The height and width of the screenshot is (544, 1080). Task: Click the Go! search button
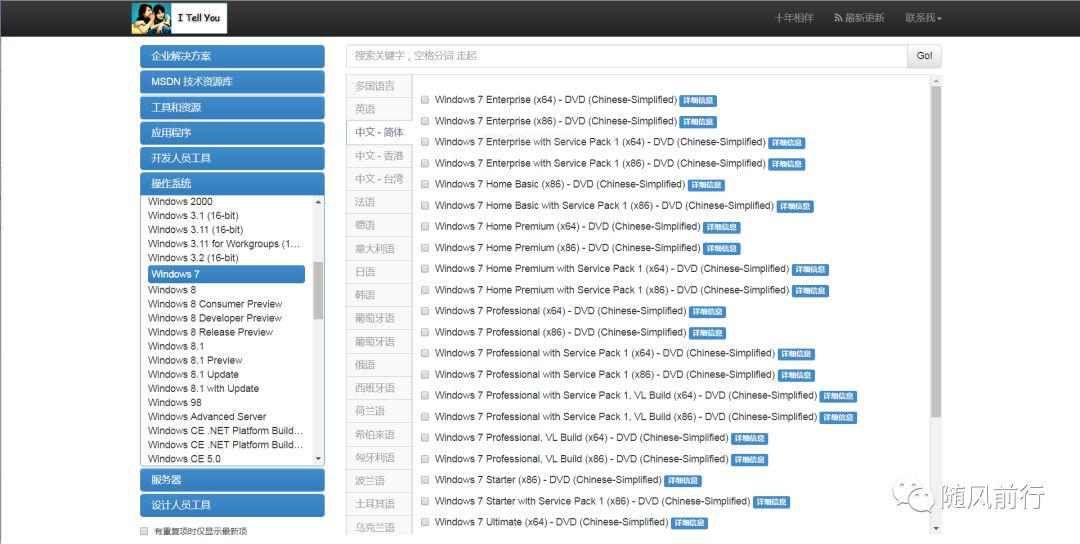tap(924, 56)
